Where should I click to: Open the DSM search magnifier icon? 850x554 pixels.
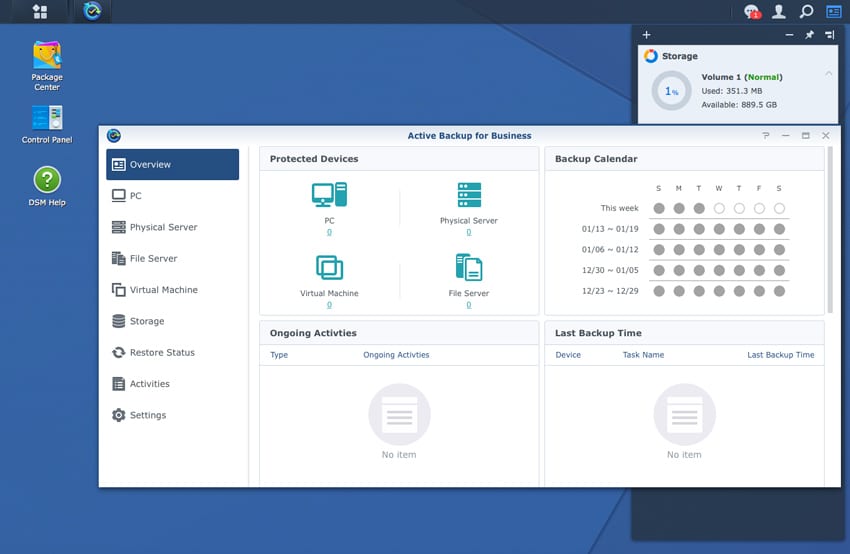(807, 11)
